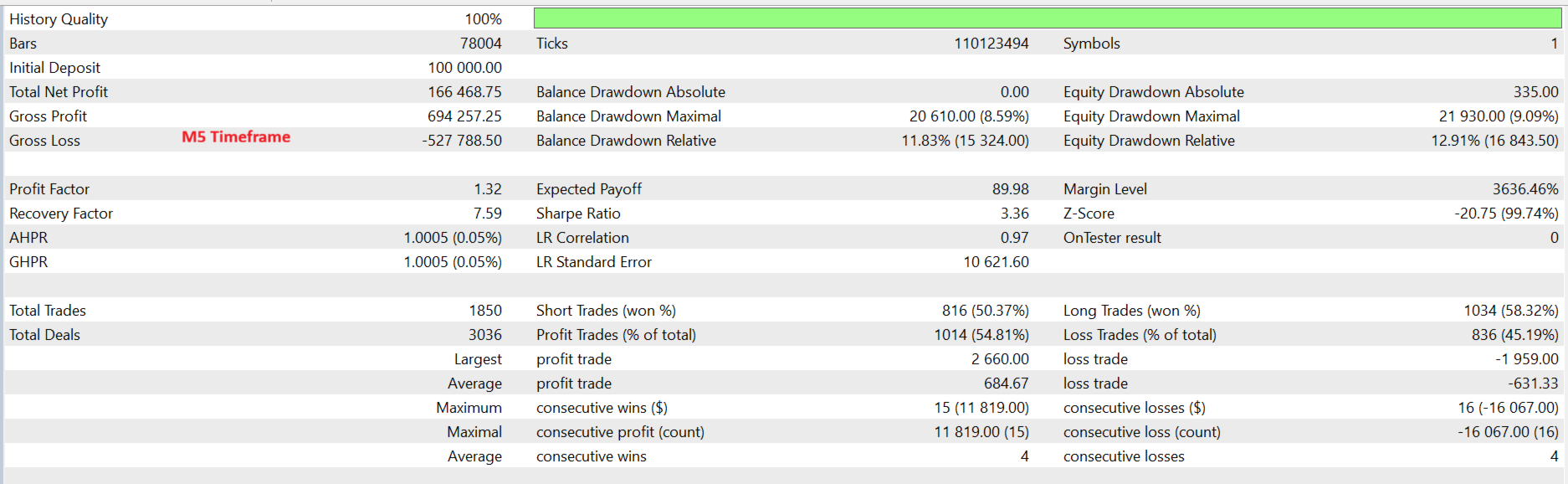
Task: Click the Equity Drawdown Maximal value
Action: (1498, 116)
